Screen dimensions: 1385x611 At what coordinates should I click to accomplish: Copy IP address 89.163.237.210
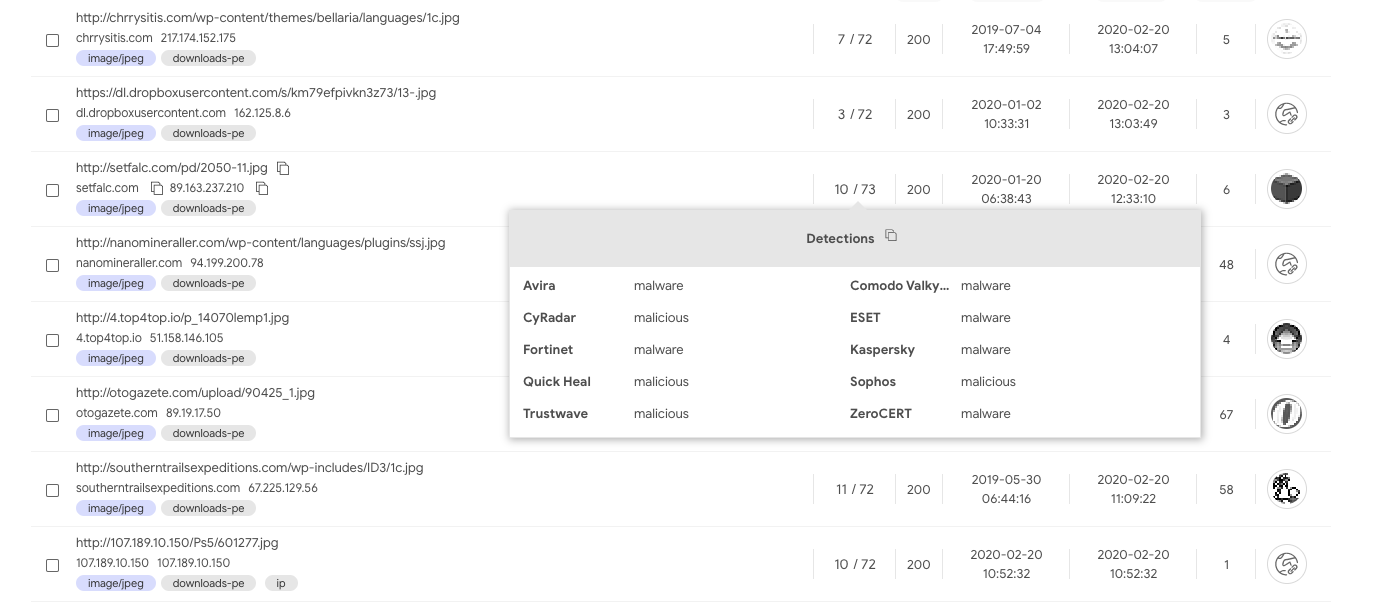tap(262, 188)
